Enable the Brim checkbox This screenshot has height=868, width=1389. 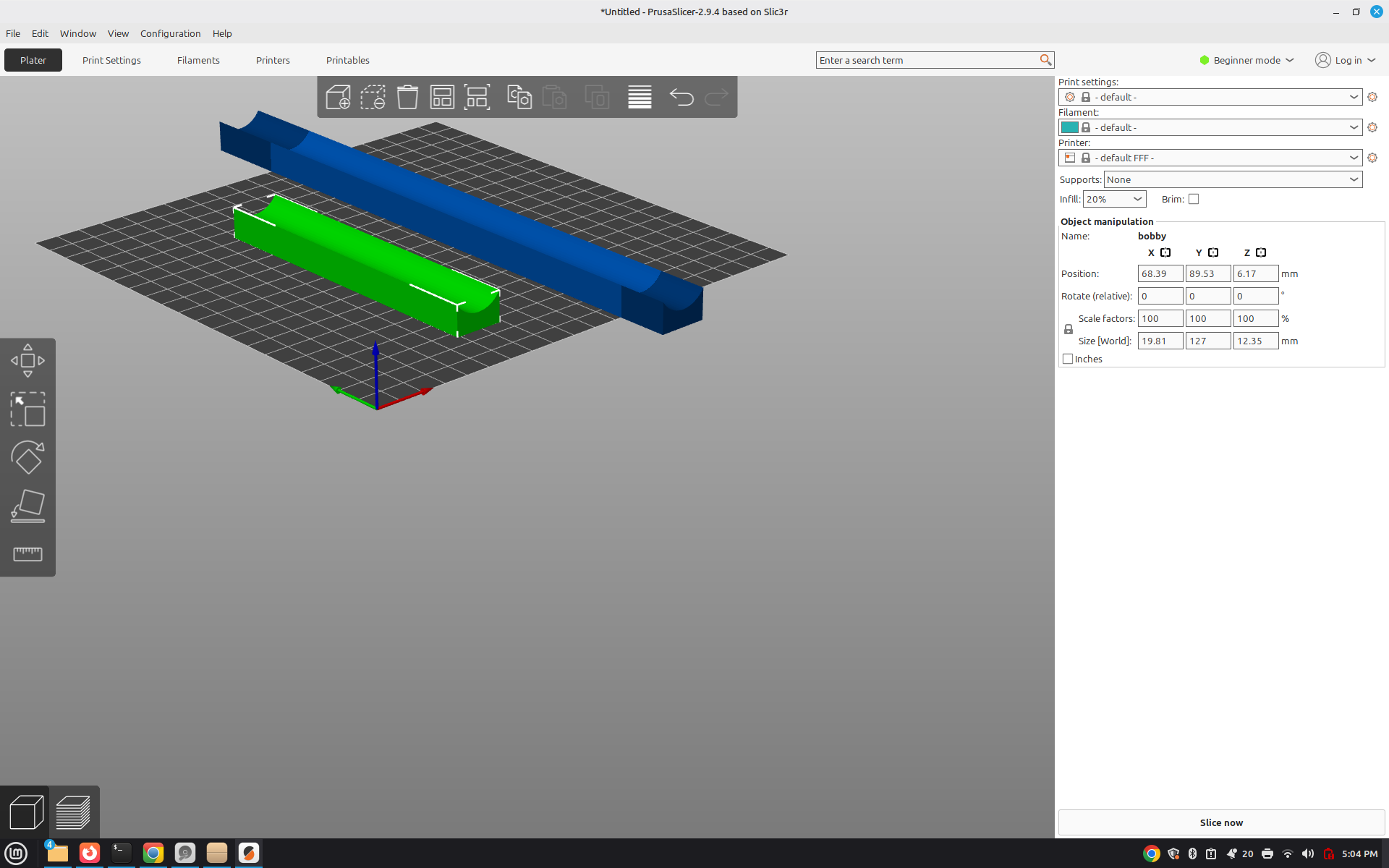tap(1194, 199)
